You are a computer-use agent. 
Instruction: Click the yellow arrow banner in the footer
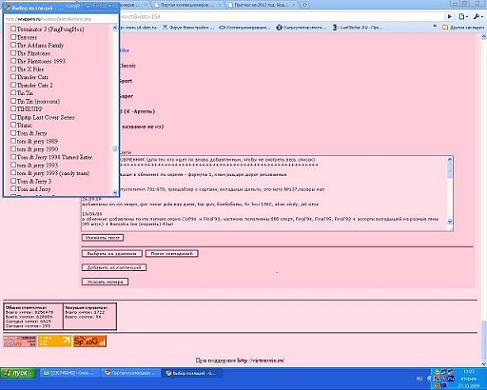click(x=55, y=341)
